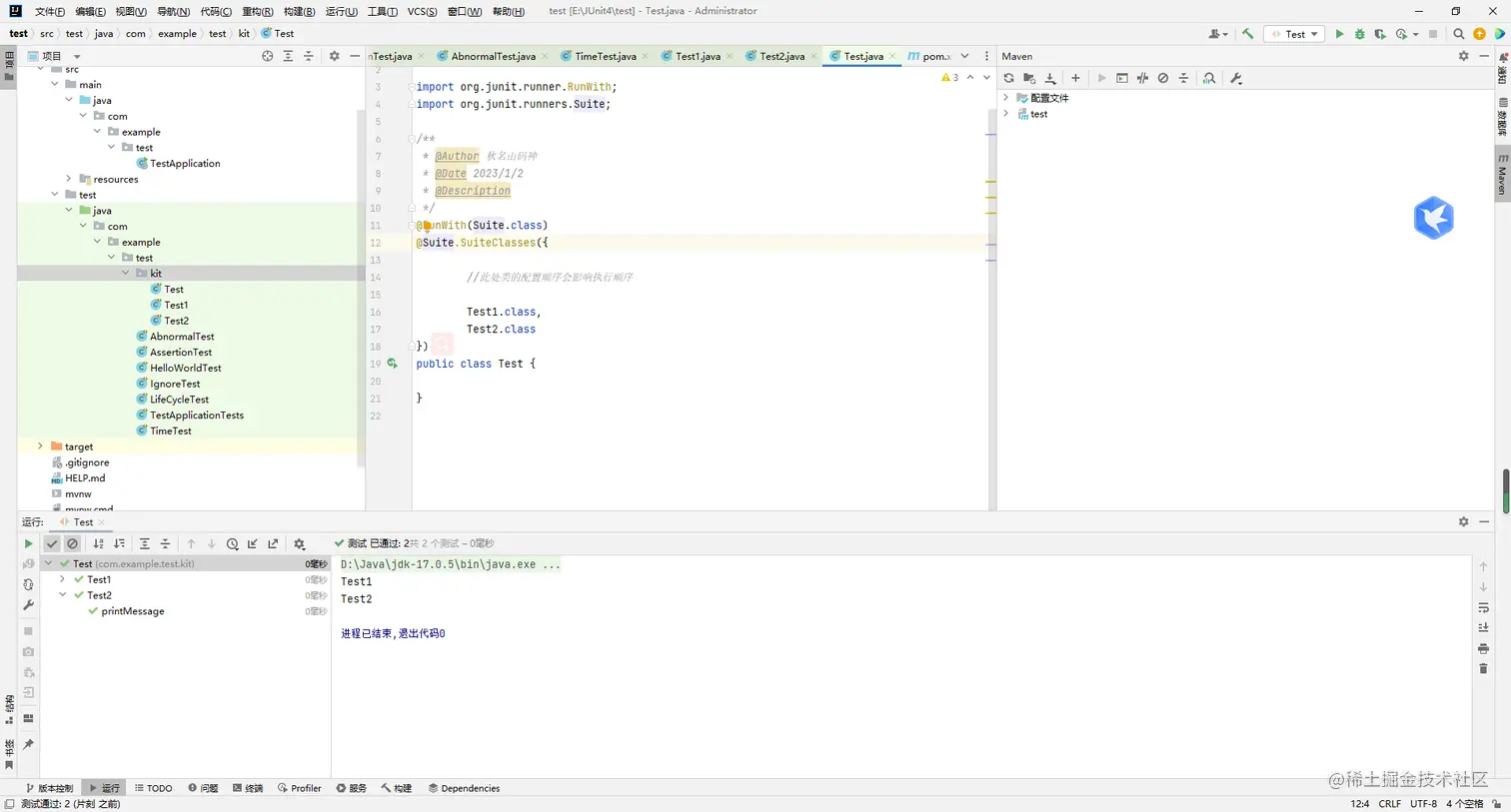
Task: Open 运行(U) menu
Action: [x=341, y=11]
